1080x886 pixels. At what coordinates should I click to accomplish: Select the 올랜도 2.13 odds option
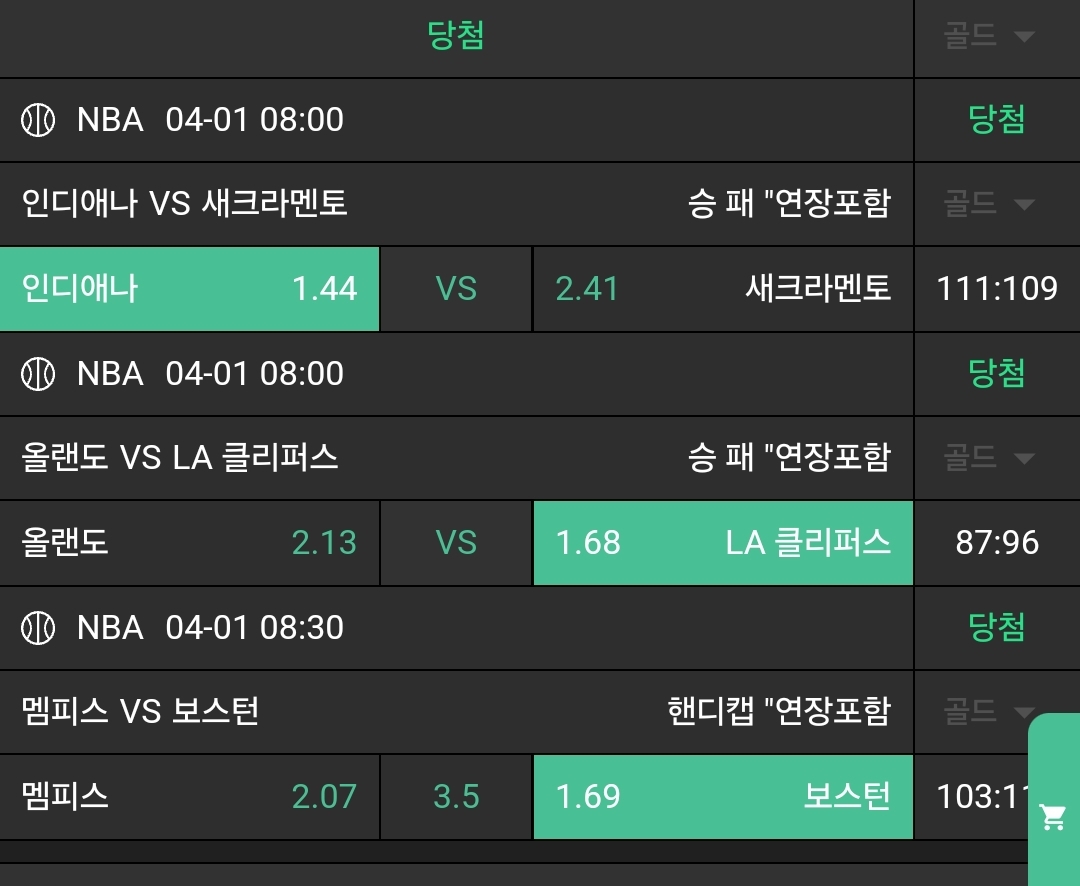[189, 543]
